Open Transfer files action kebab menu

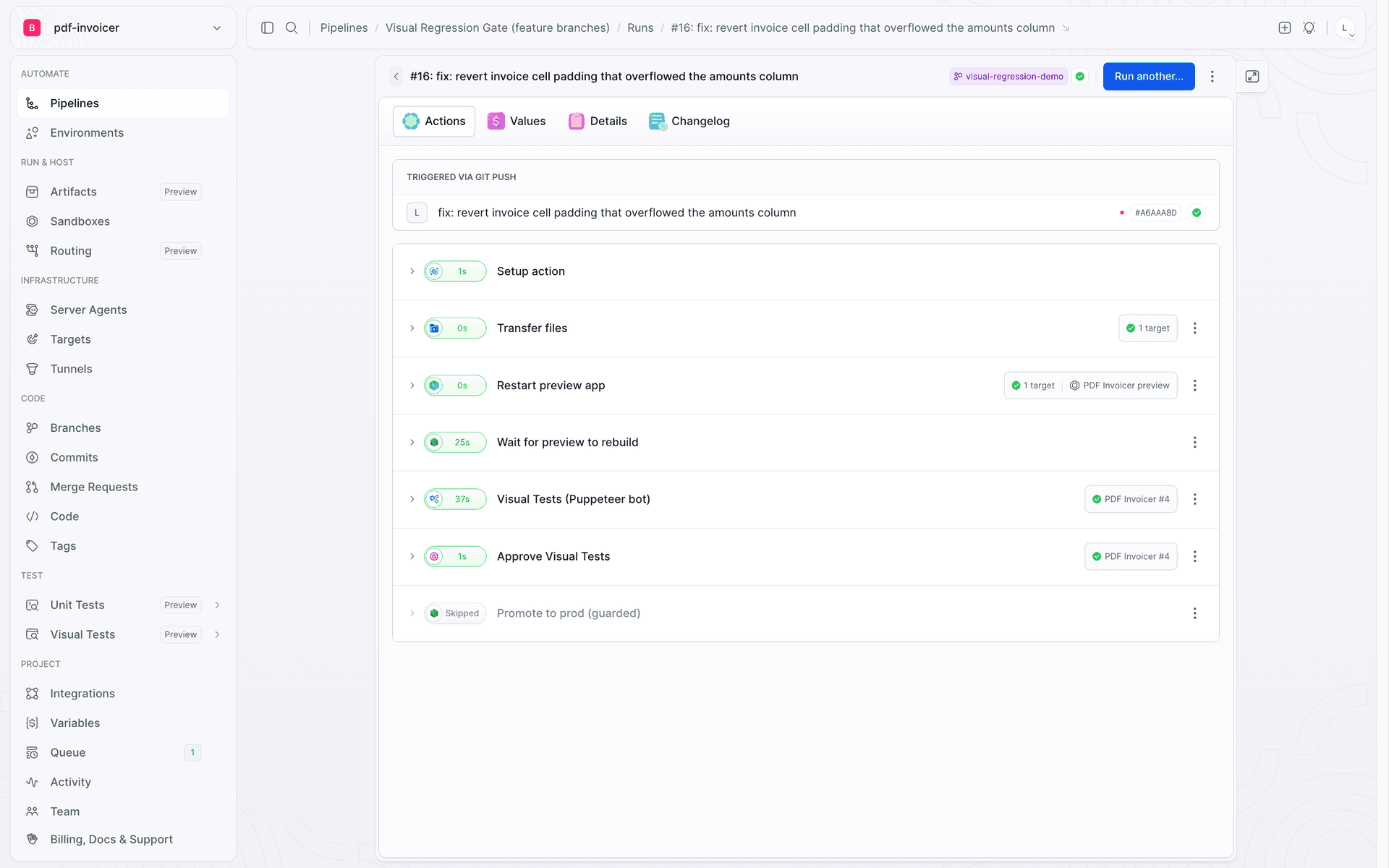click(x=1195, y=328)
